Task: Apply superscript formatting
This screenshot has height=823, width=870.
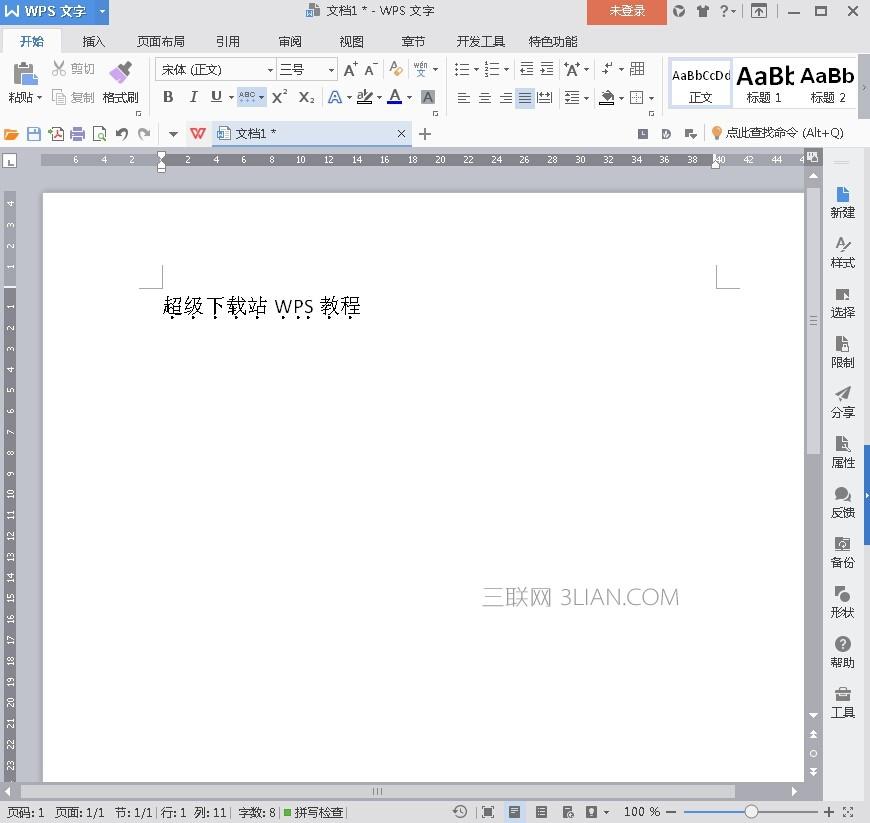Action: [280, 97]
